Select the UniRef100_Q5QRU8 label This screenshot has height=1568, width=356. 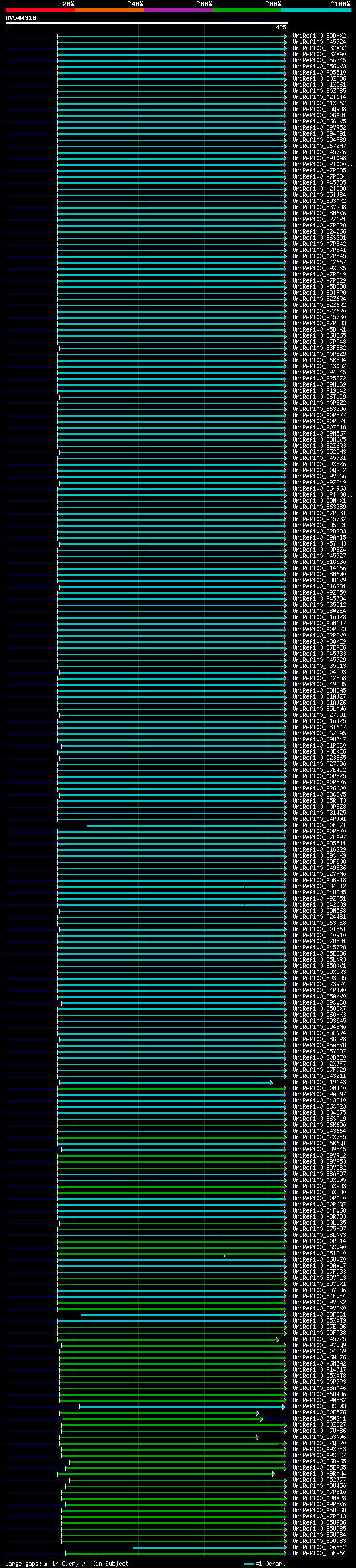tap(319, 110)
